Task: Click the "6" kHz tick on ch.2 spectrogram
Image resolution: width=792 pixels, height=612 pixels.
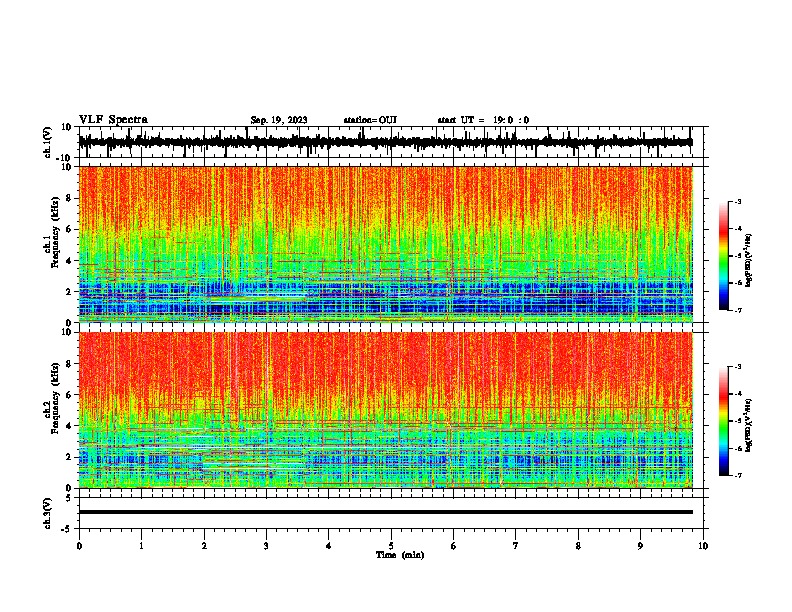Action: [x=70, y=395]
